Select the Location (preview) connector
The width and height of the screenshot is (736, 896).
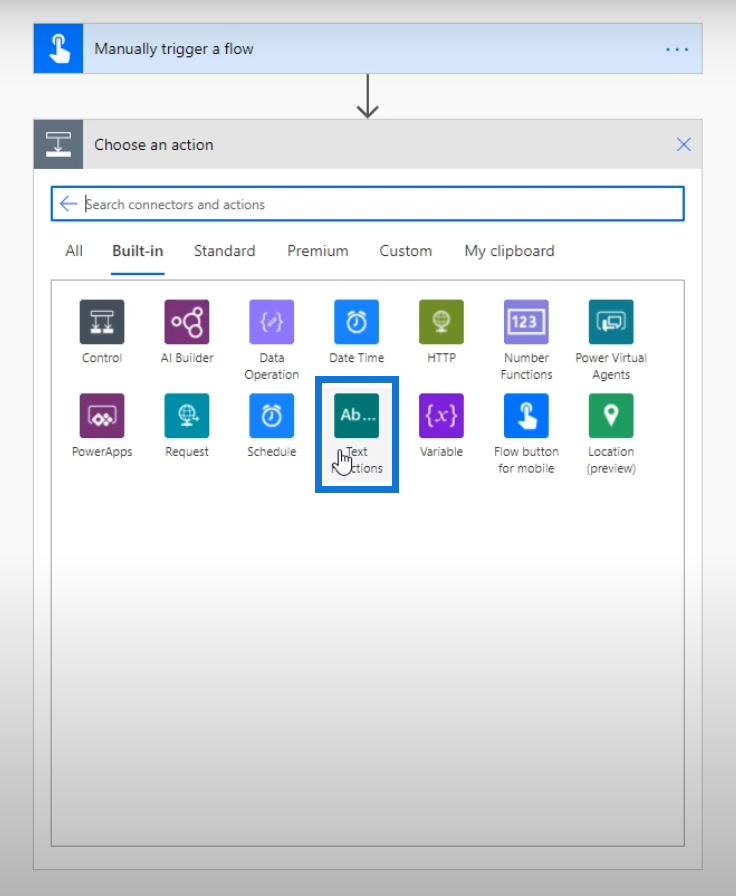pyautogui.click(x=611, y=415)
